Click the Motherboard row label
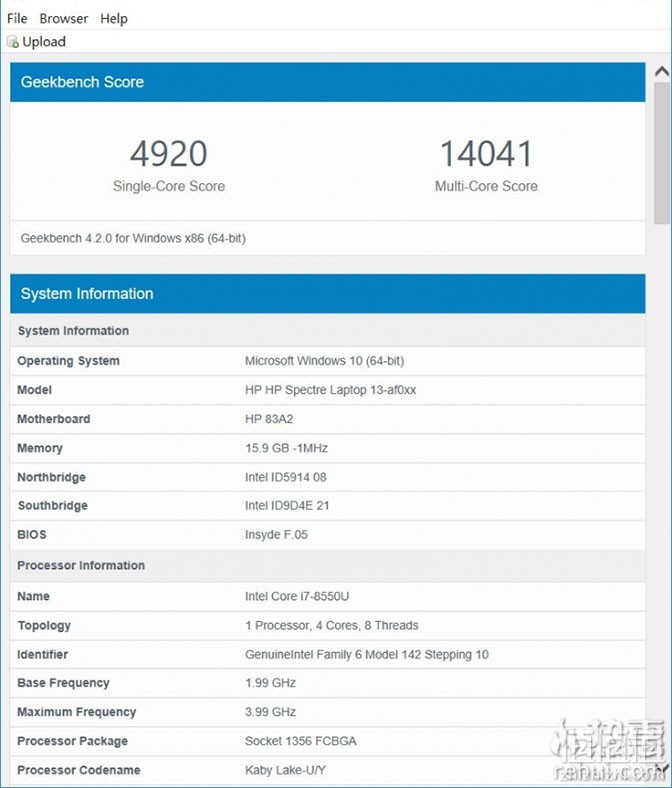The width and height of the screenshot is (672, 788). (54, 419)
